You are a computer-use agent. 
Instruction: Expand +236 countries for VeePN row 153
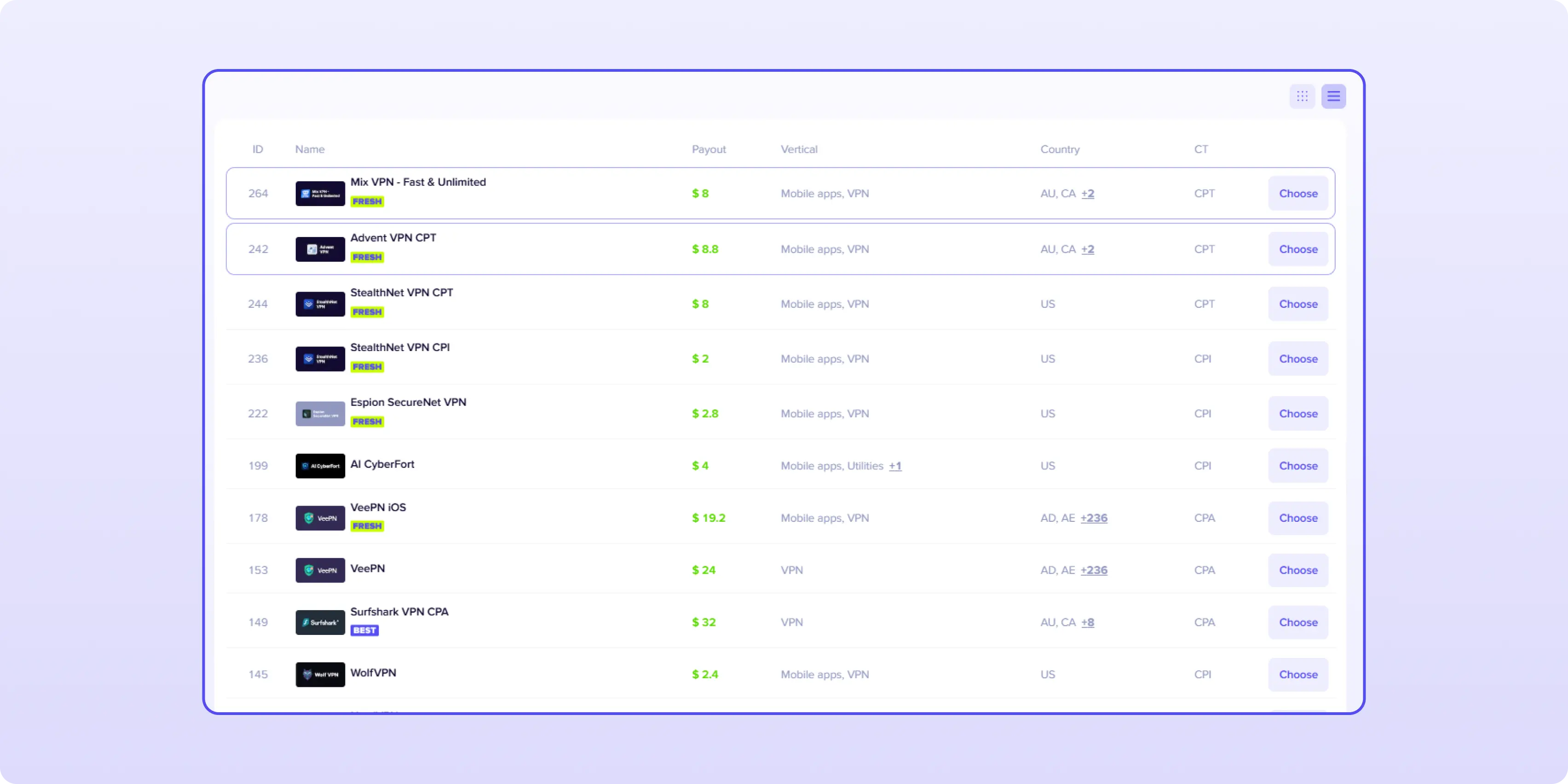(1094, 571)
